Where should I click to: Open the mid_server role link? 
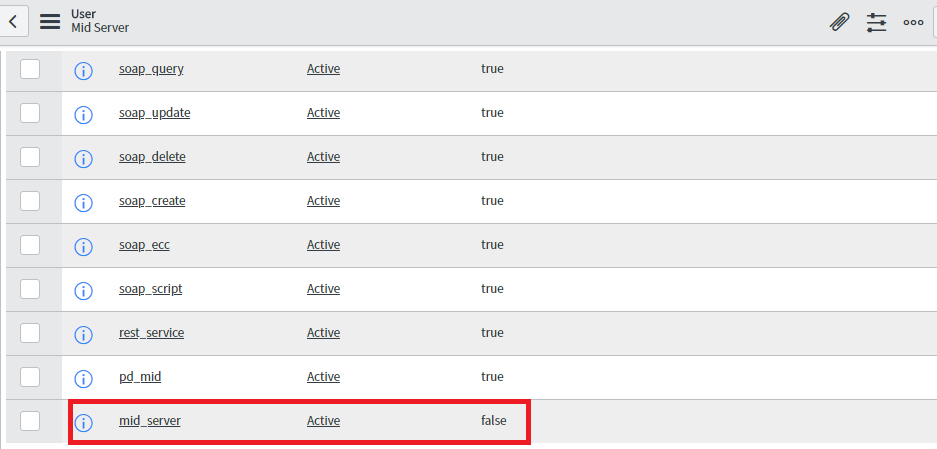pos(150,421)
